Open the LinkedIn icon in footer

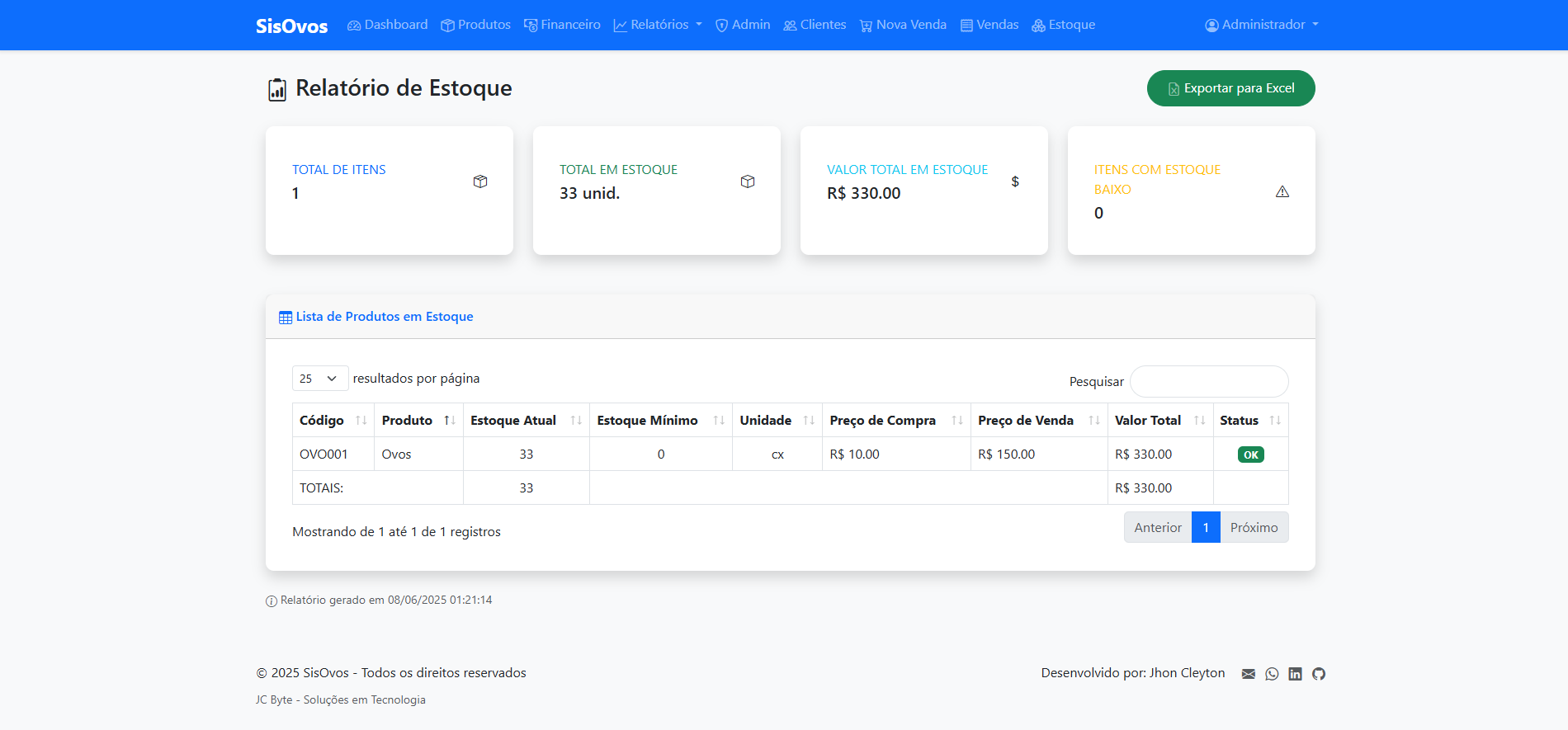tap(1295, 674)
